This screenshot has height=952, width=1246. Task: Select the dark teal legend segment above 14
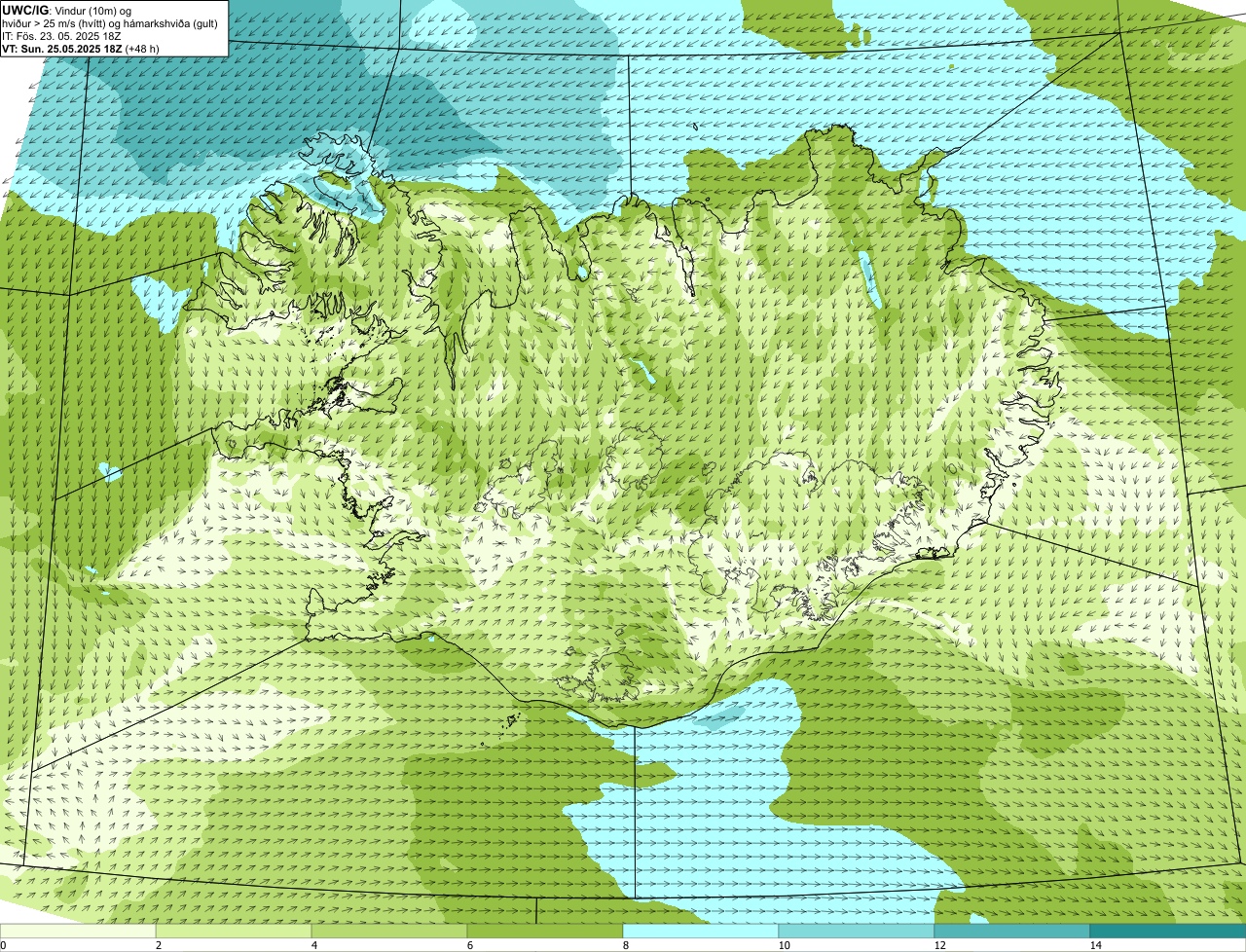point(1167,931)
